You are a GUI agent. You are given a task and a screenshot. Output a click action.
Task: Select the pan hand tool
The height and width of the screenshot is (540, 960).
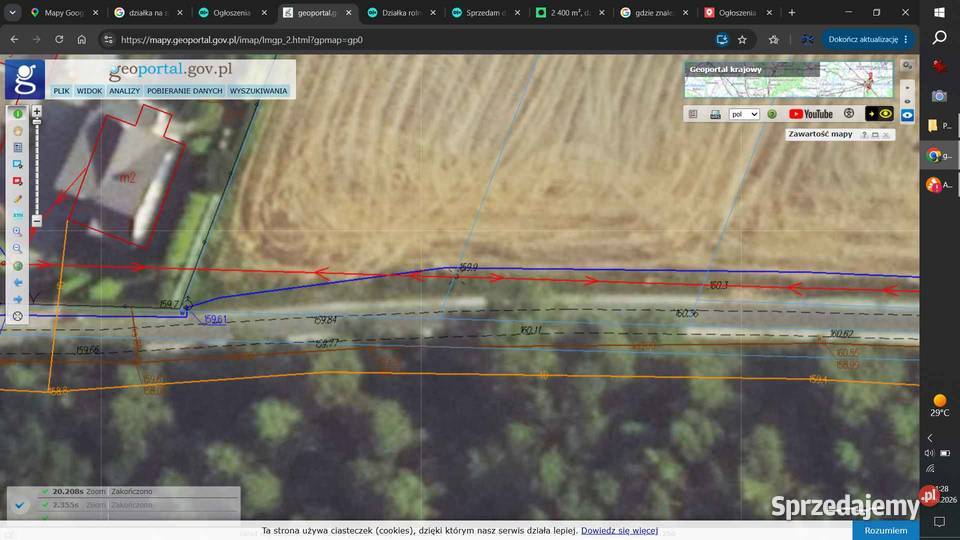[18, 131]
